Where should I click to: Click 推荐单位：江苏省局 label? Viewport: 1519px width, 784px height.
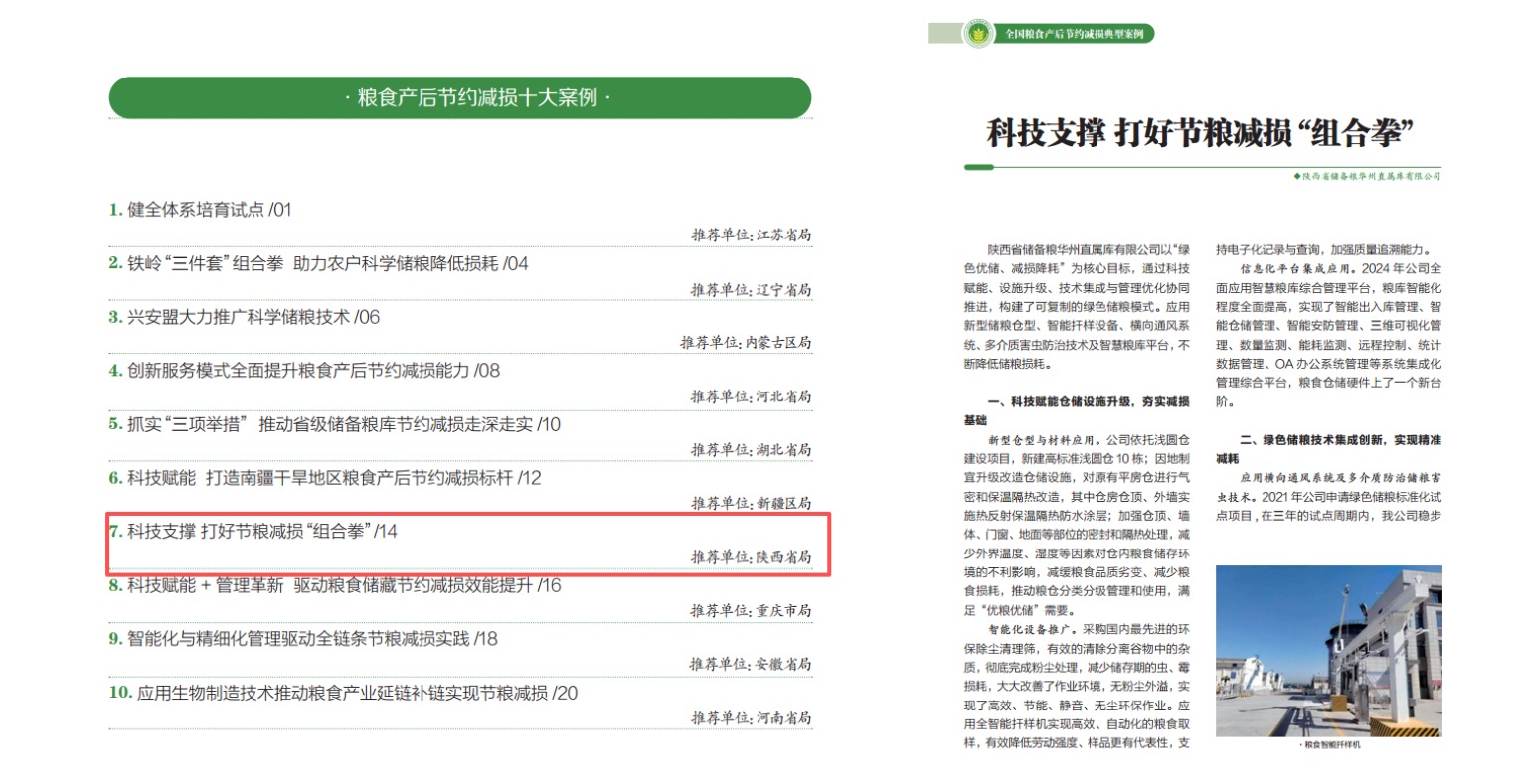click(751, 235)
